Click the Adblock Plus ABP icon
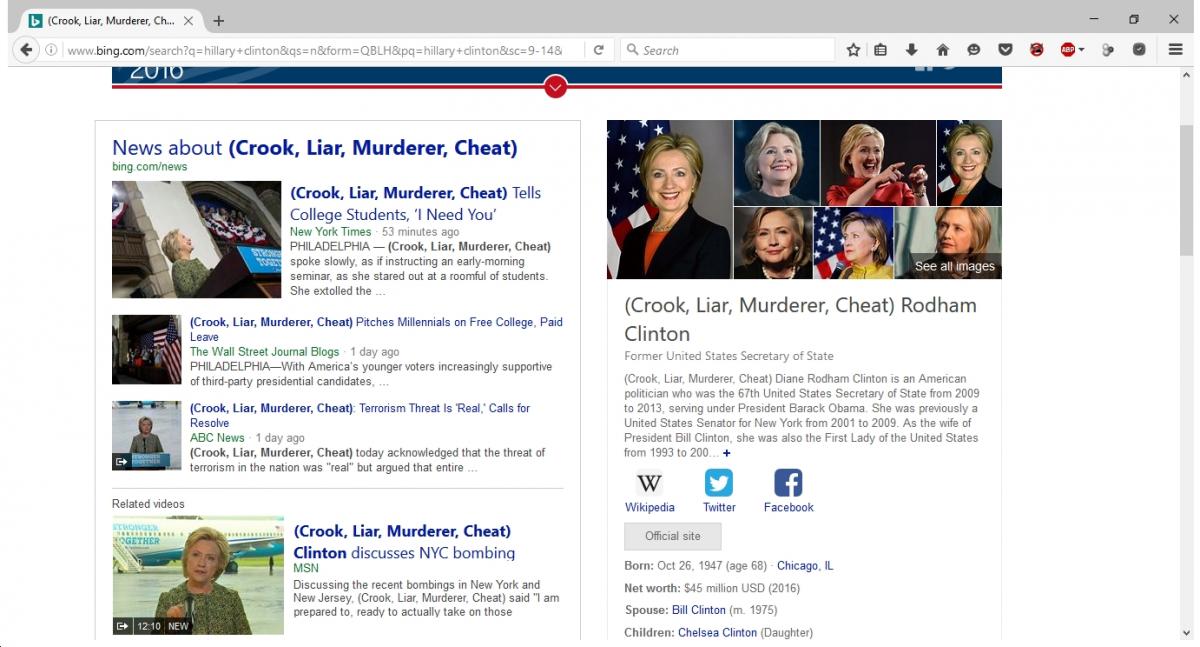 [x=1067, y=50]
